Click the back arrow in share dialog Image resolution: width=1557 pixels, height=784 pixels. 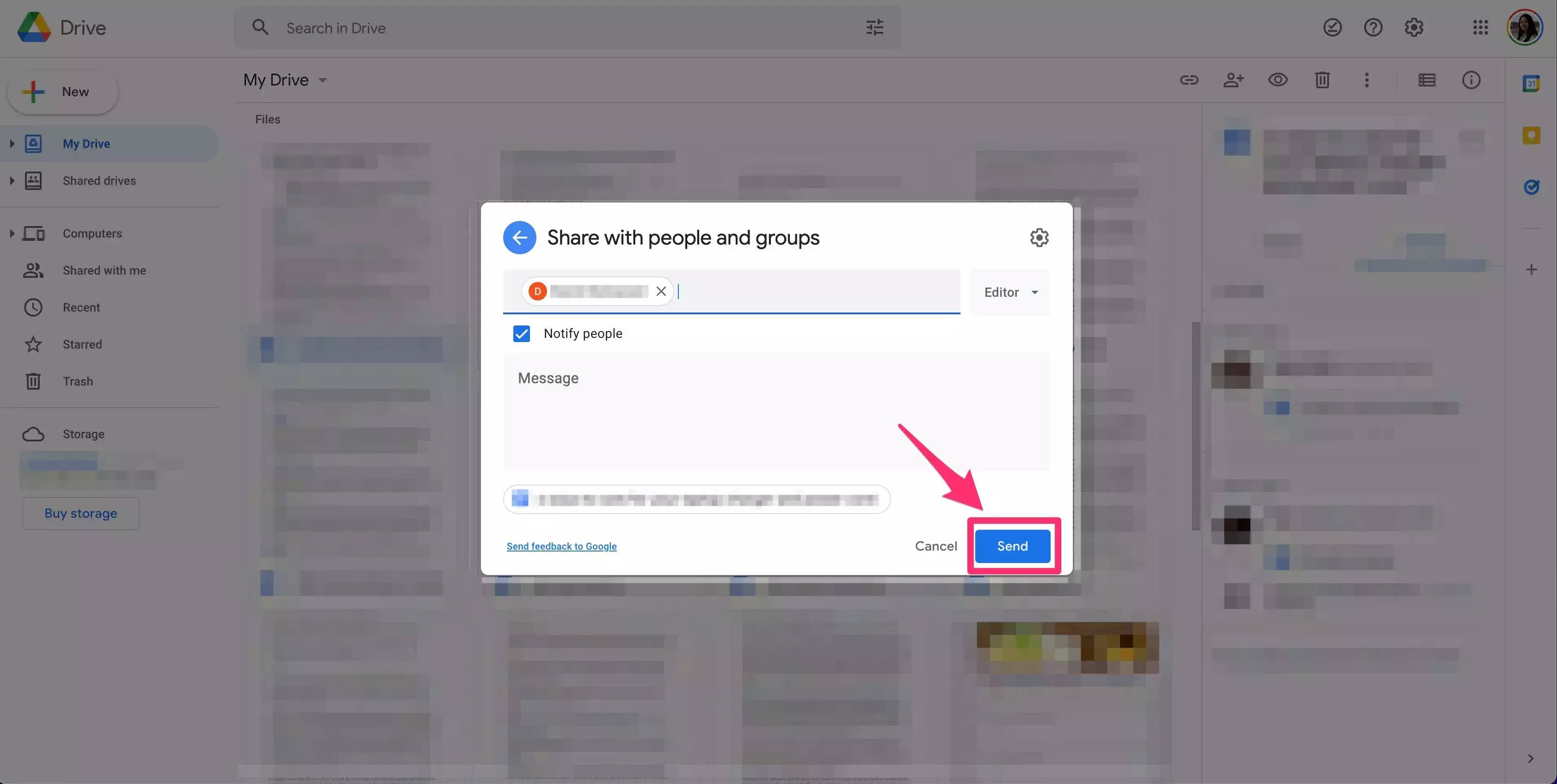[519, 238]
